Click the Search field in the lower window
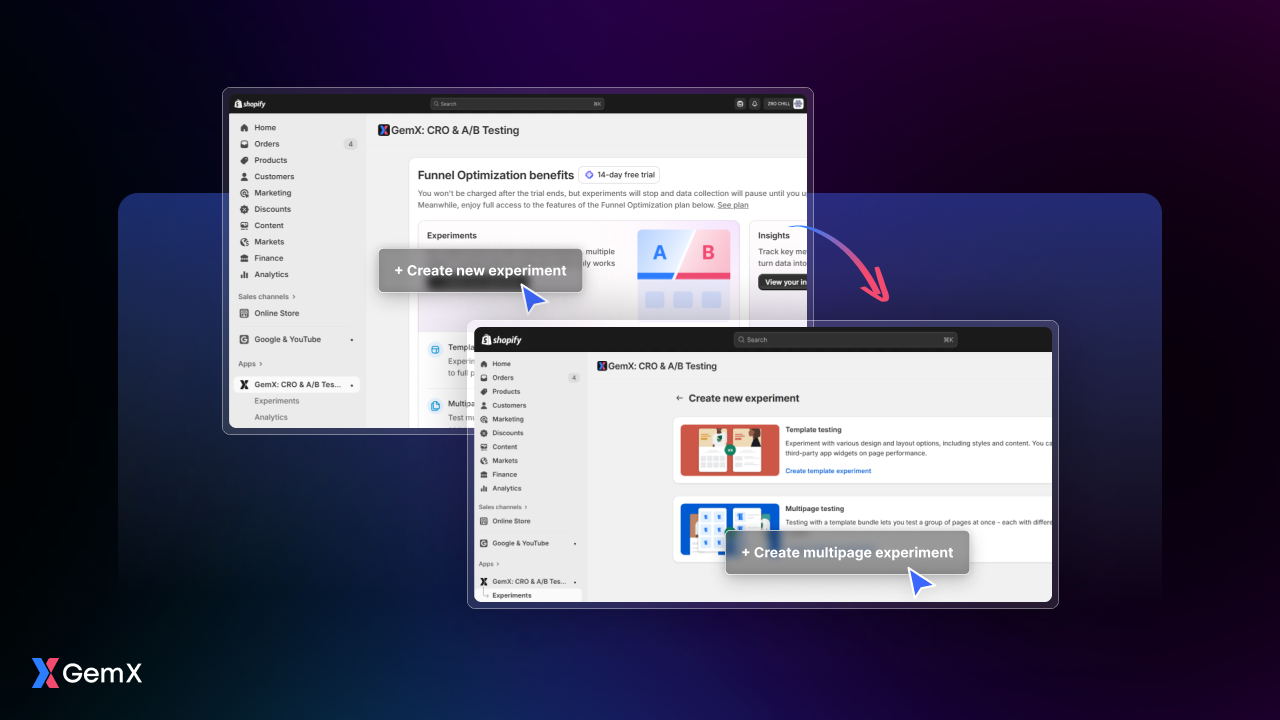 pyautogui.click(x=845, y=340)
